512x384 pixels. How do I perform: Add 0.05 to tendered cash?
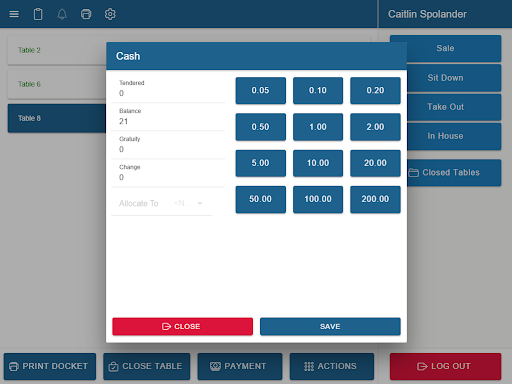[x=260, y=90]
